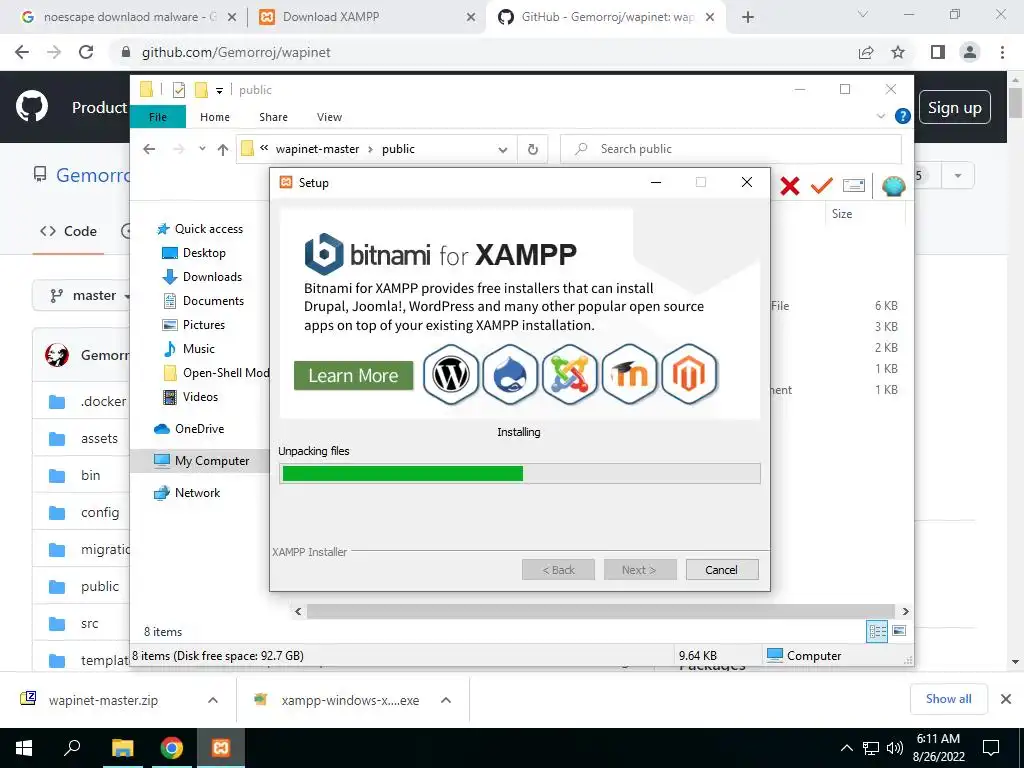Expand the Explorer ribbon chevron
1024x768 pixels.
(881, 116)
